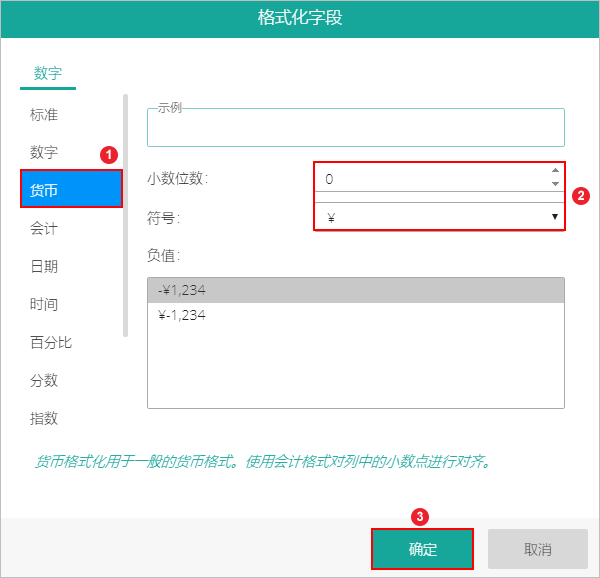Click the format list vertical scrollbar
This screenshot has height=578, width=600.
tap(125, 215)
